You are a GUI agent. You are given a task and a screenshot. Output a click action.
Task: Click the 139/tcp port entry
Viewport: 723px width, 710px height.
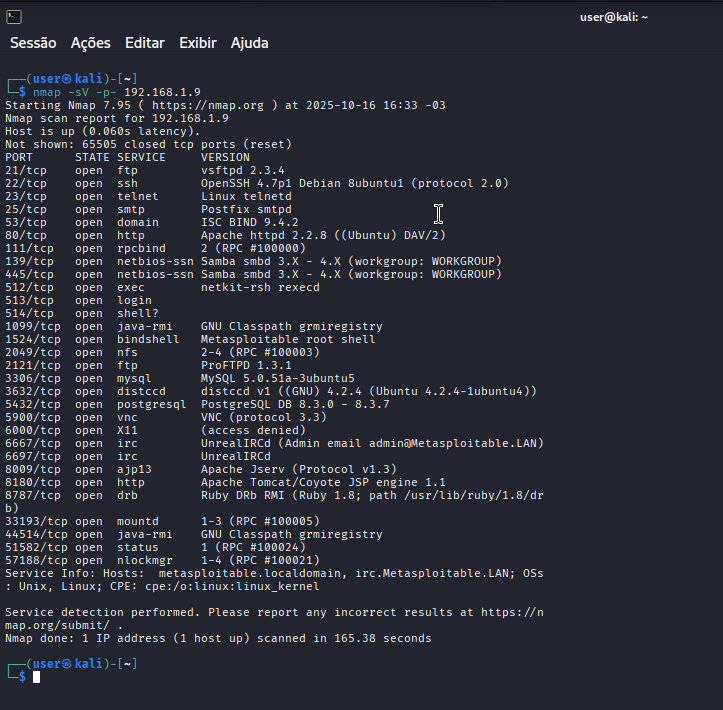point(30,261)
